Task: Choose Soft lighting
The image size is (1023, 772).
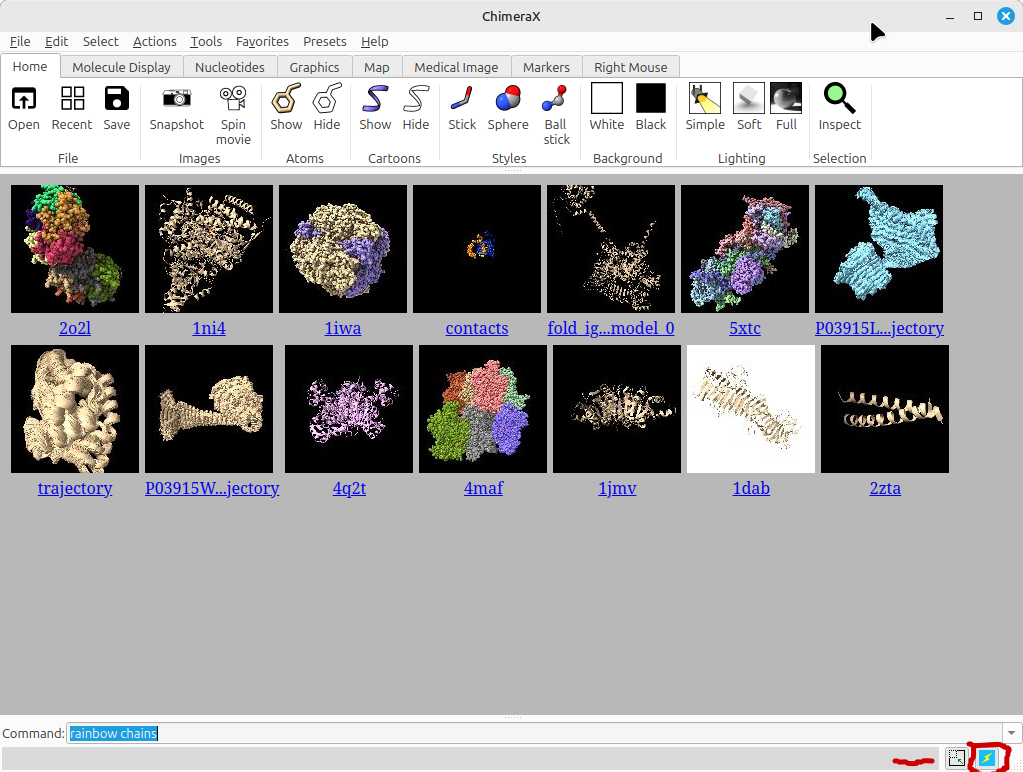Action: coord(749,99)
